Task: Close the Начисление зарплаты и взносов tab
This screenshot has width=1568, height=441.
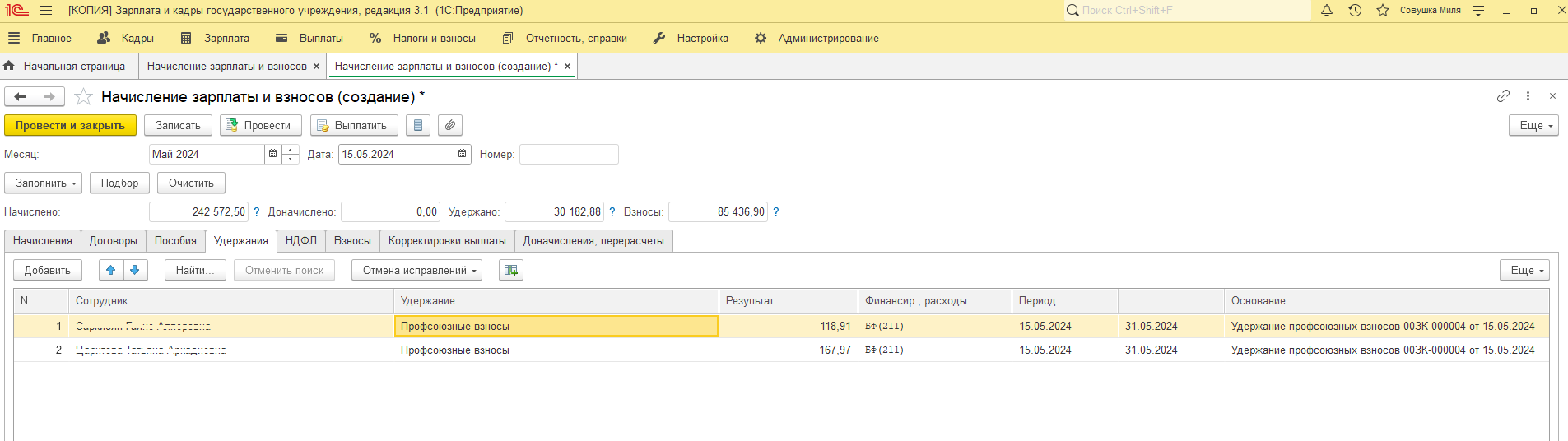Action: coord(316,67)
